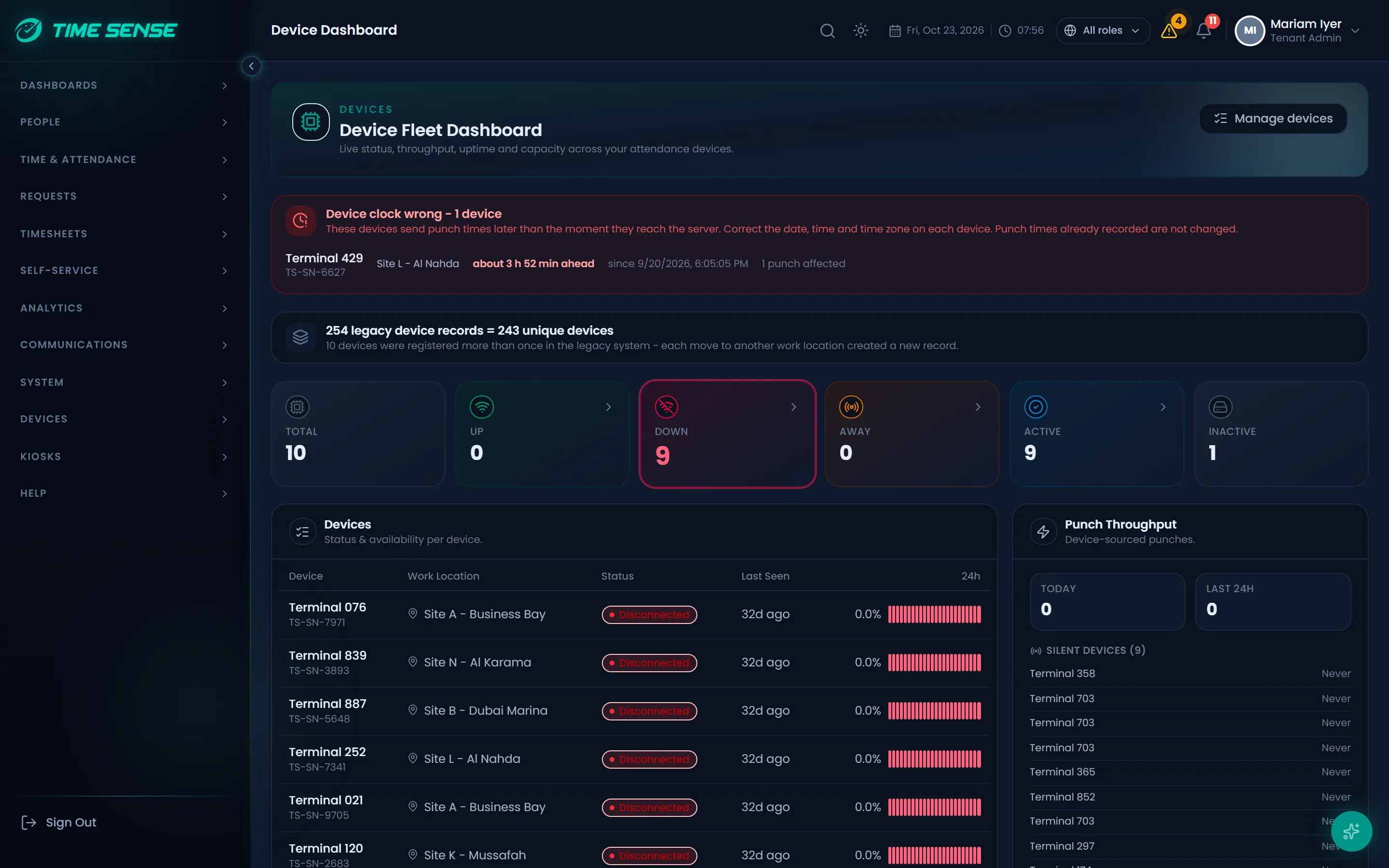Click the Time Sense logo
The height and width of the screenshot is (868, 1389).
[x=96, y=30]
